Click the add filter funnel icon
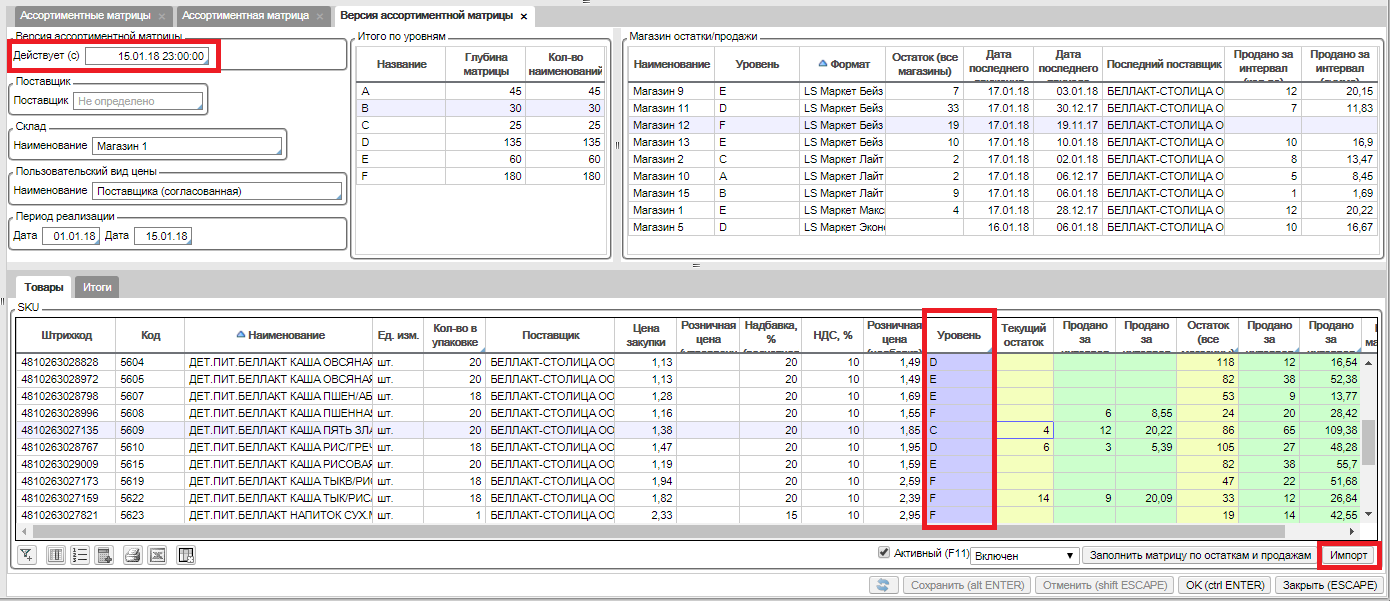The image size is (1390, 601). pyautogui.click(x=27, y=556)
